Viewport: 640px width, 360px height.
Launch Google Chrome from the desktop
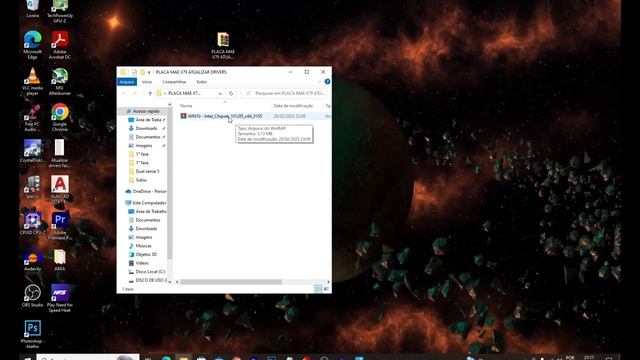[x=60, y=118]
